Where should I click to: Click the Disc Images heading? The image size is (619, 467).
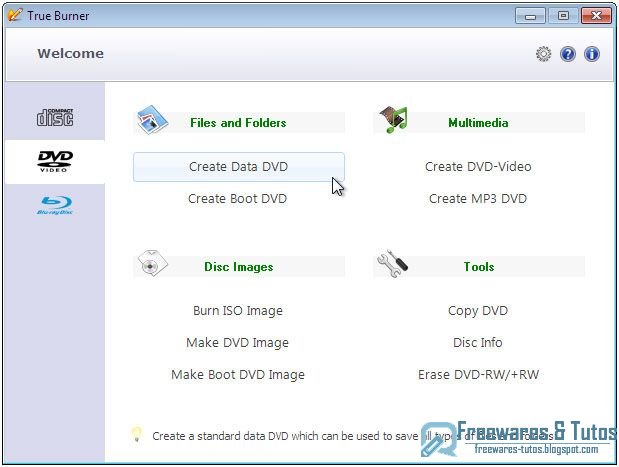coord(238,267)
